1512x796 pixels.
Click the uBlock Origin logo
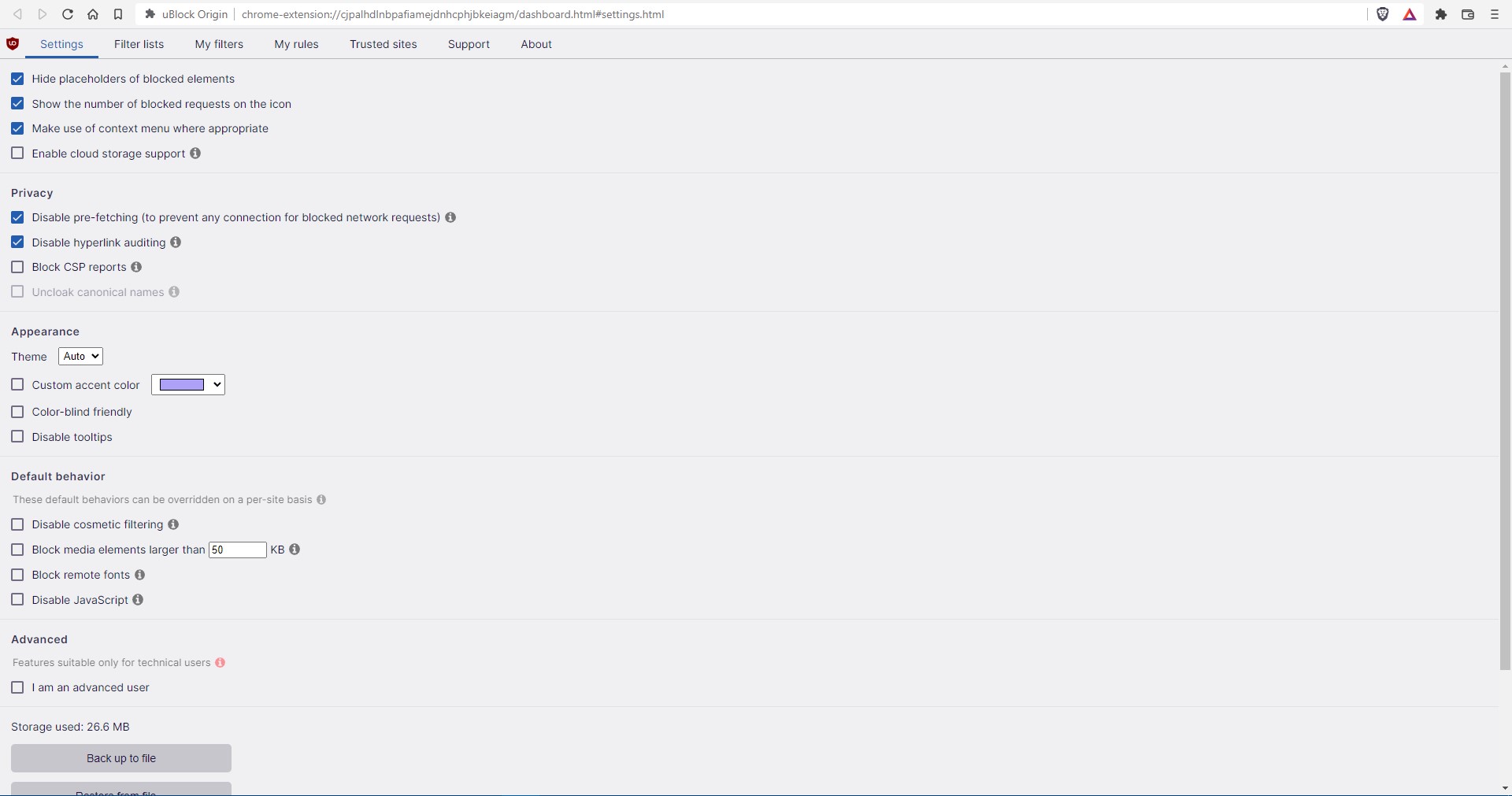(x=13, y=44)
